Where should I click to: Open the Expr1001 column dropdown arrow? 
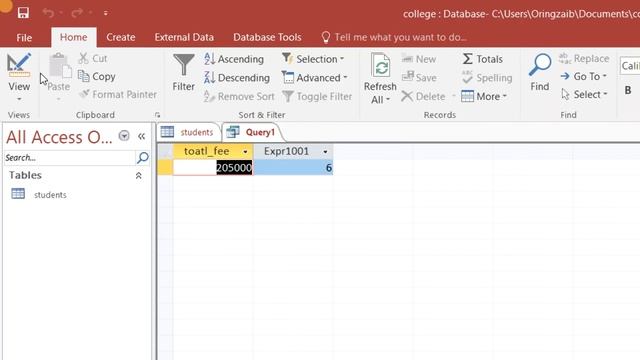[325, 152]
